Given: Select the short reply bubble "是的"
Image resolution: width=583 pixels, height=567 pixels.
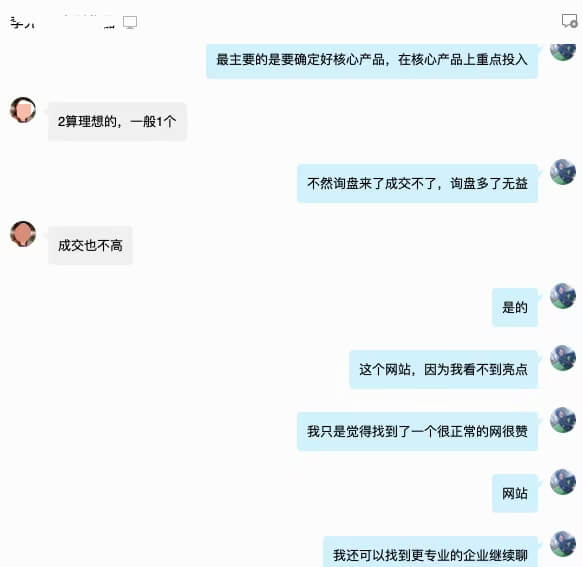Looking at the screenshot, I should click(515, 307).
